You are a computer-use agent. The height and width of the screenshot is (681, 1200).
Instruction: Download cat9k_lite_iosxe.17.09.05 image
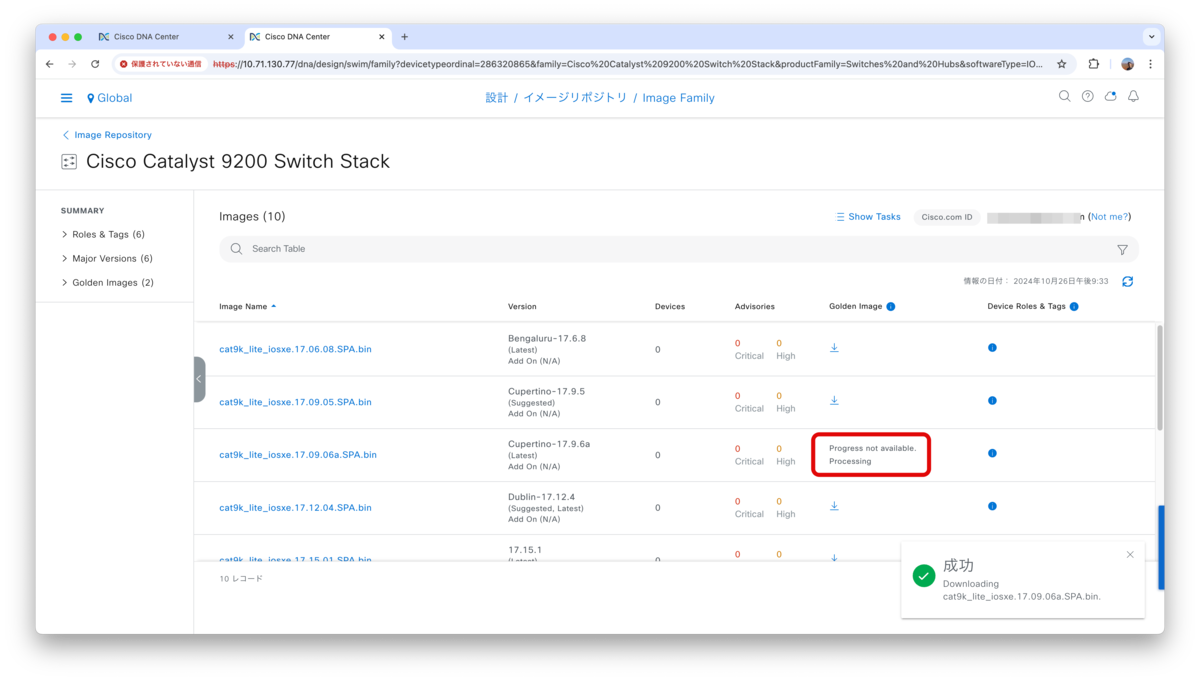point(834,401)
